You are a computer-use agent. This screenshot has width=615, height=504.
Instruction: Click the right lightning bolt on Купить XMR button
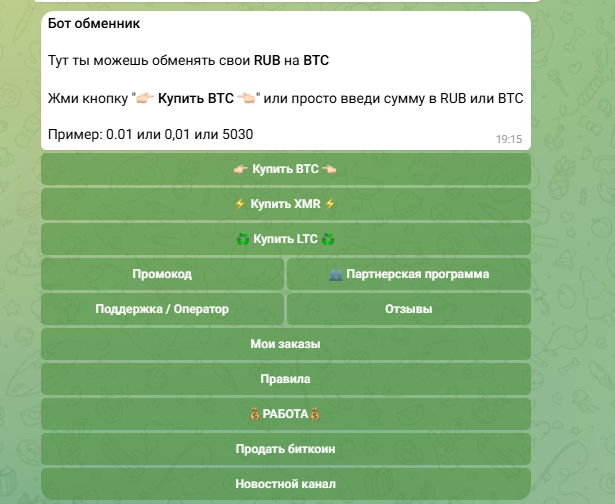pos(330,204)
